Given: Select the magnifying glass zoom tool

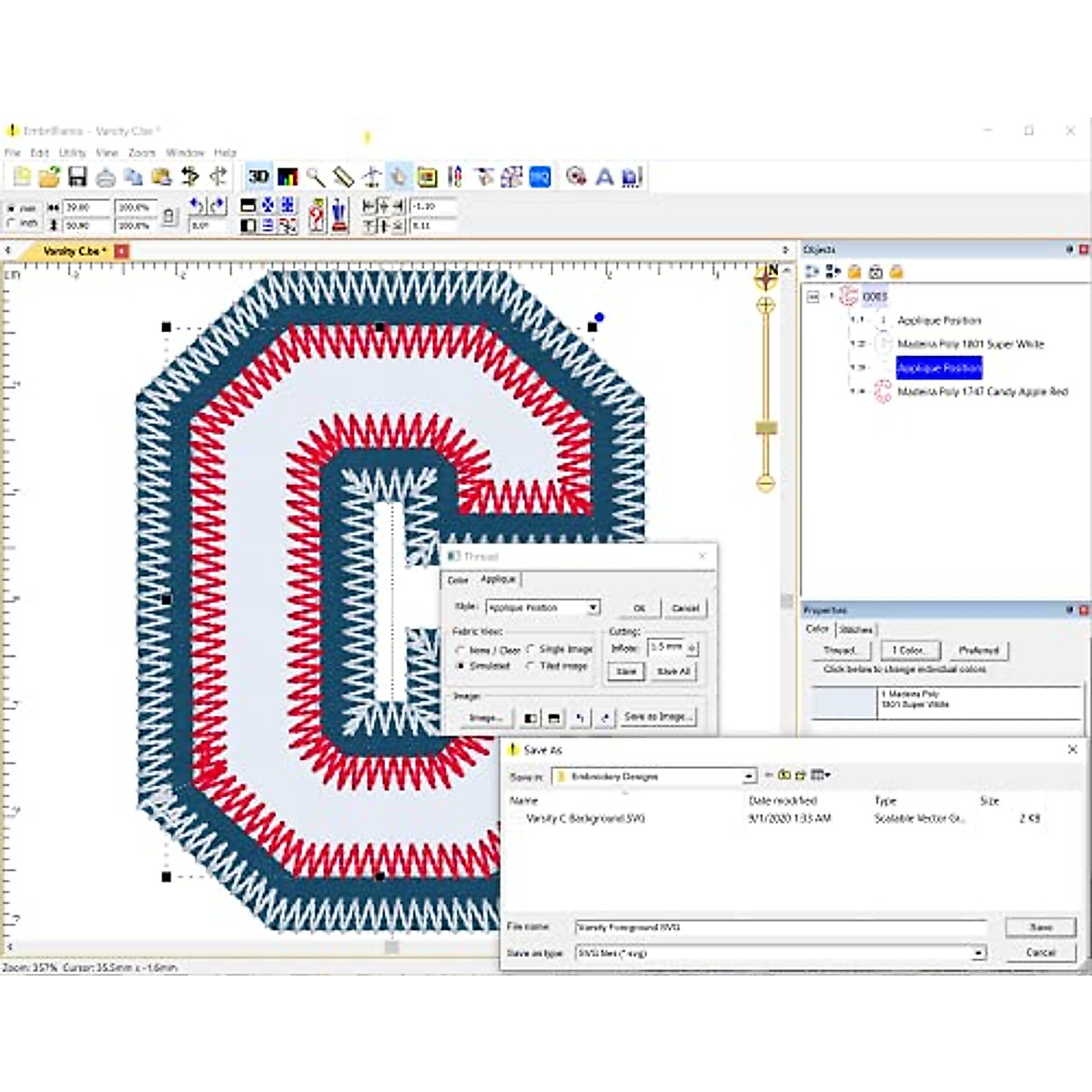Looking at the screenshot, I should (315, 177).
